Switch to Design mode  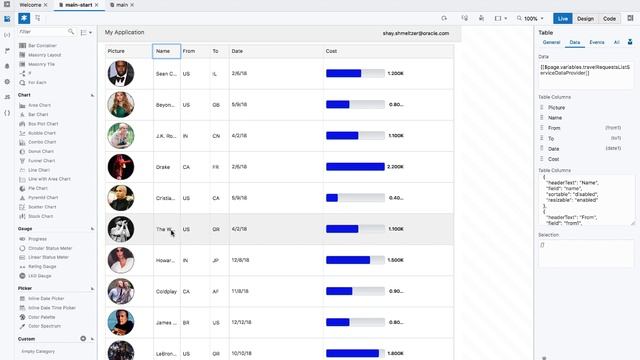tap(585, 19)
